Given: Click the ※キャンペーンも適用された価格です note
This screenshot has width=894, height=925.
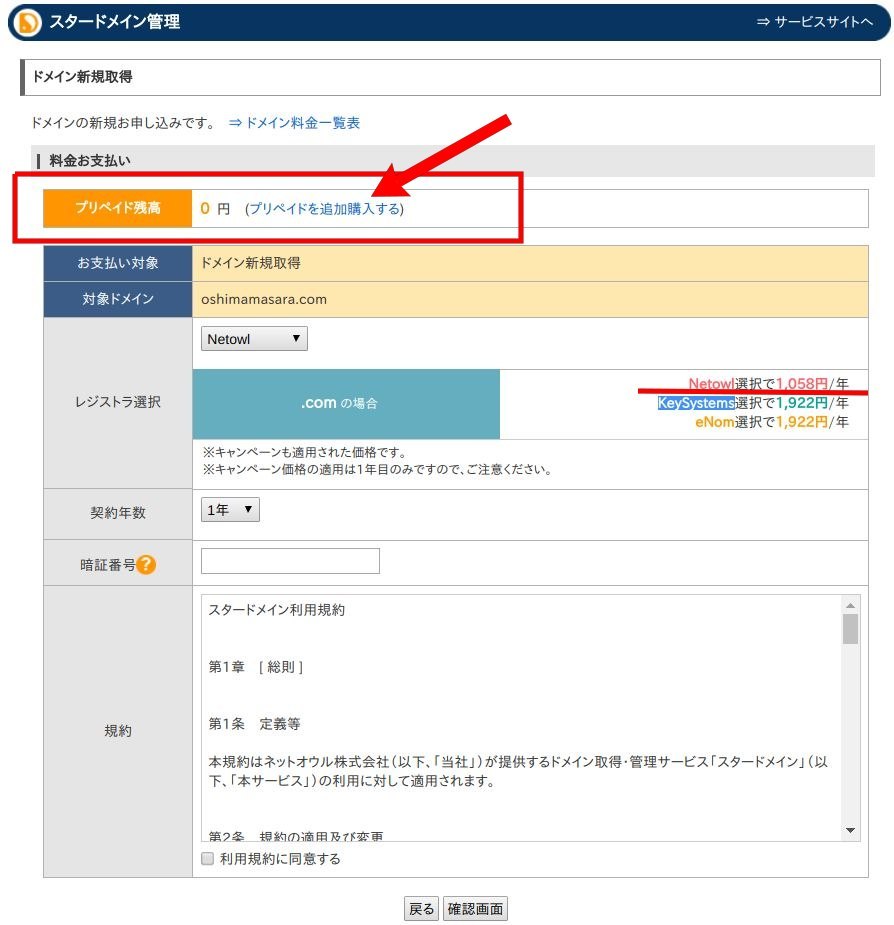Looking at the screenshot, I should (x=304, y=453).
